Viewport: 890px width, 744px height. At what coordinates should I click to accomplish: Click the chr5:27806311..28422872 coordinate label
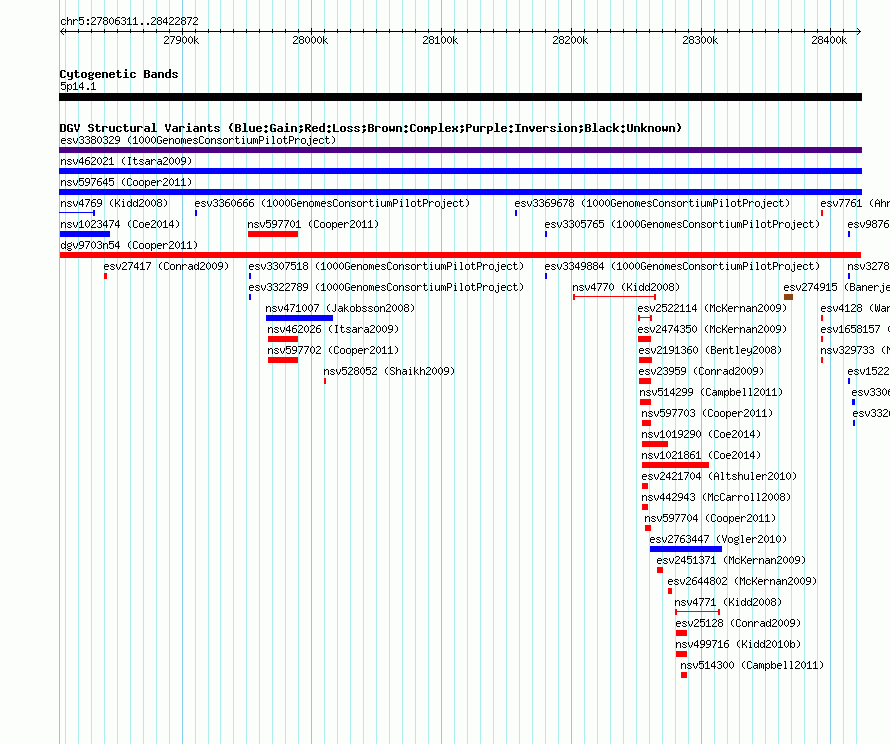129,21
